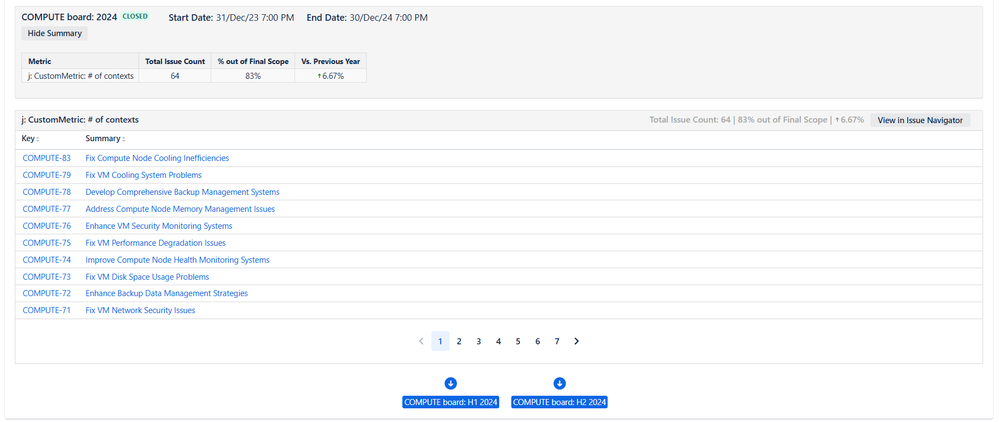Click the 'Total Issue Count: 64' header statistics text
Viewport: 999px width, 422px height.
(690, 120)
